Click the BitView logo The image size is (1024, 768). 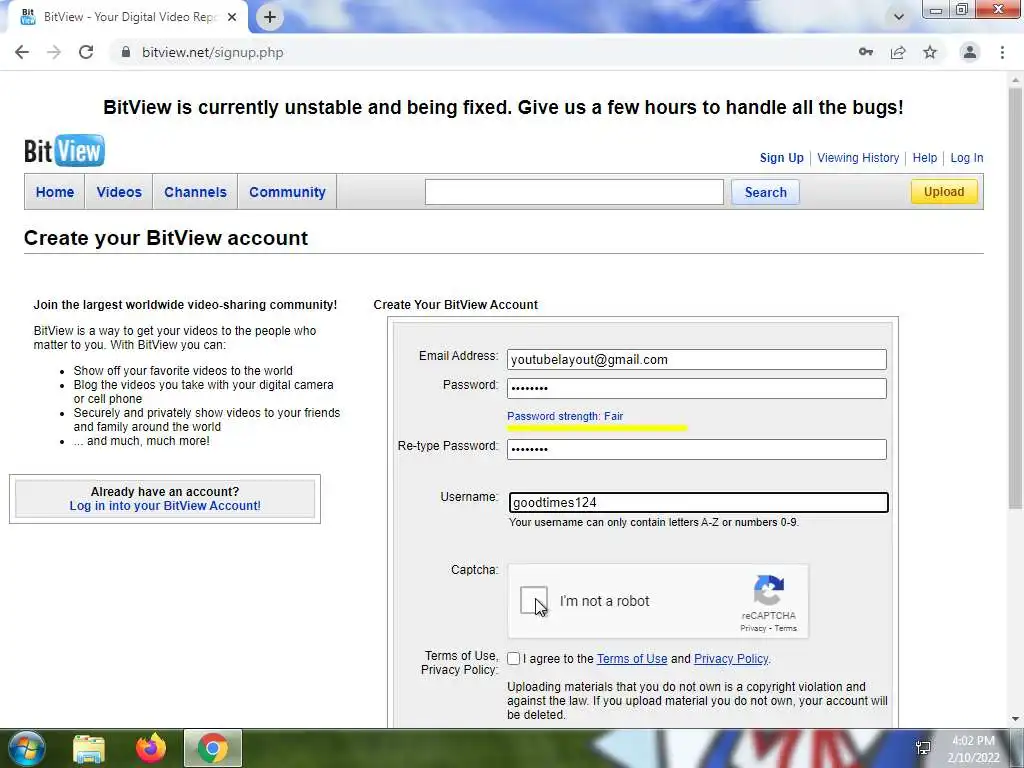pyautogui.click(x=64, y=150)
